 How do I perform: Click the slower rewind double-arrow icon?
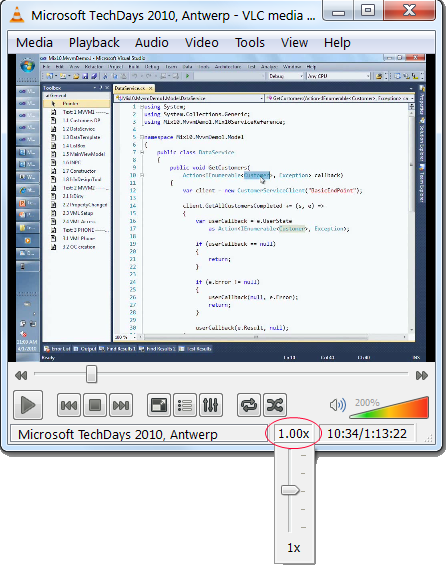point(21,375)
